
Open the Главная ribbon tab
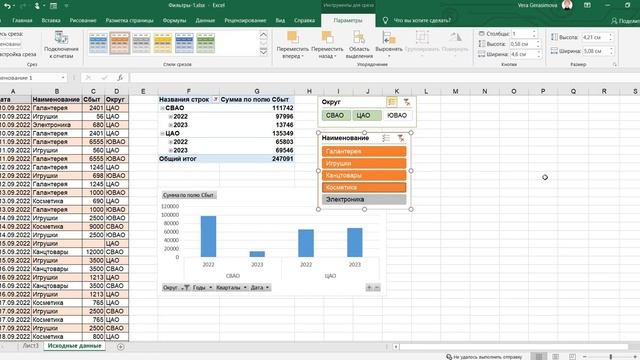pos(22,20)
